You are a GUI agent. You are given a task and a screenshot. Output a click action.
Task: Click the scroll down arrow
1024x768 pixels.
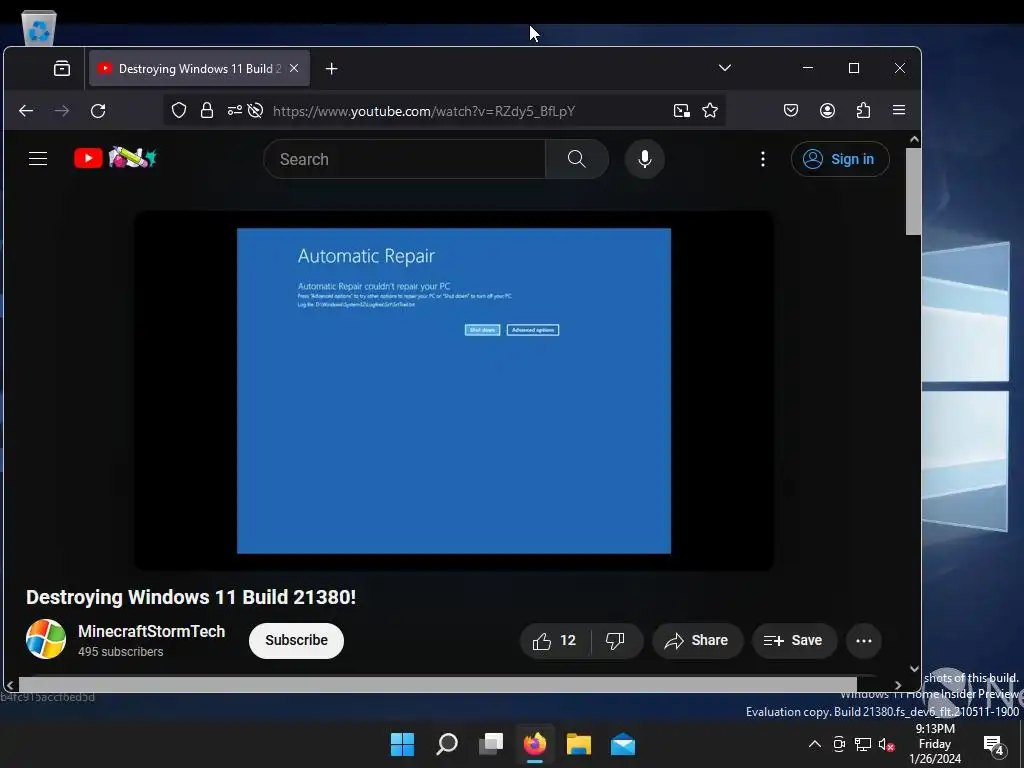914,669
